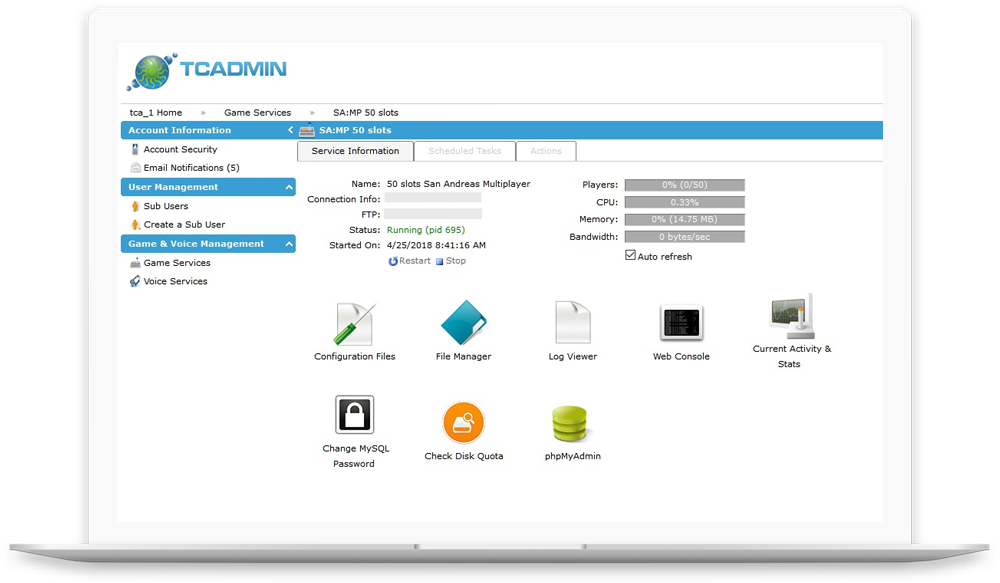Click the File Manager label text
The height and width of the screenshot is (583, 1000).
(464, 357)
